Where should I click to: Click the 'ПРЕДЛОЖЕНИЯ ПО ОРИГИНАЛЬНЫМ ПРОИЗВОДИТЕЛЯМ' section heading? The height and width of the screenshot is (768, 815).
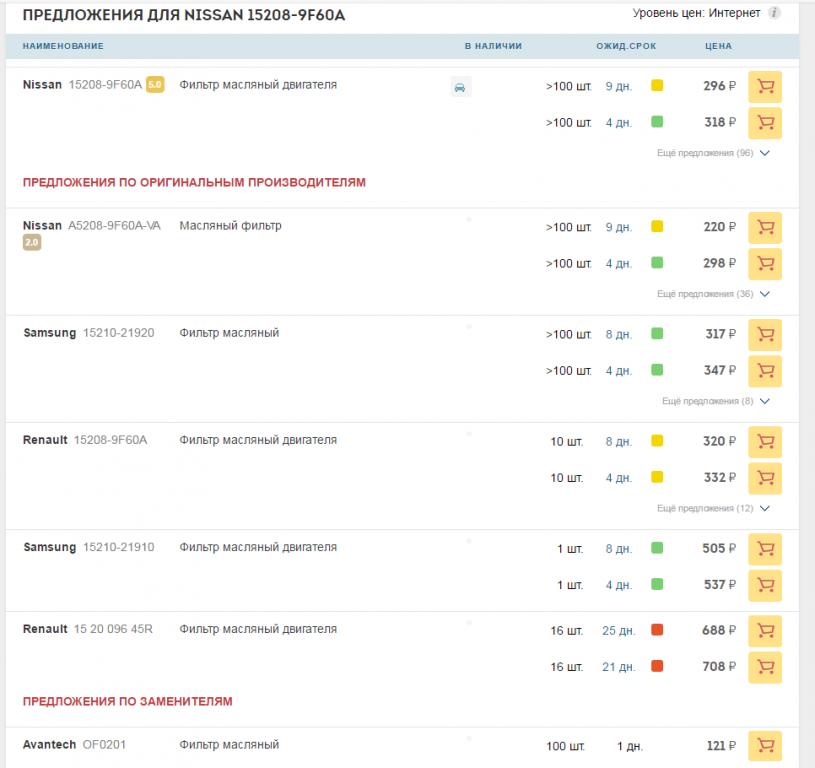(x=194, y=182)
